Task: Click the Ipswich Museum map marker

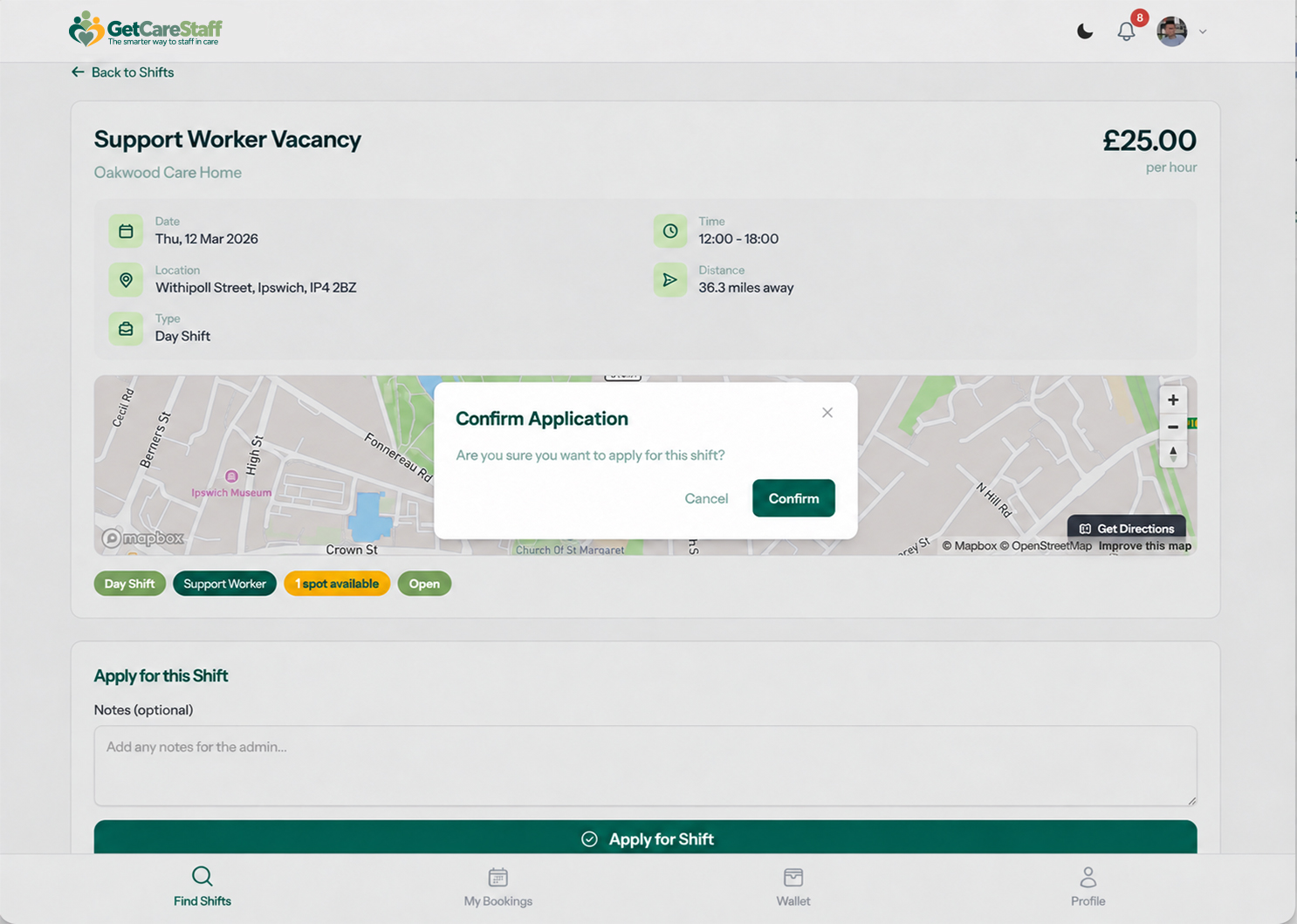Action: 231,476
